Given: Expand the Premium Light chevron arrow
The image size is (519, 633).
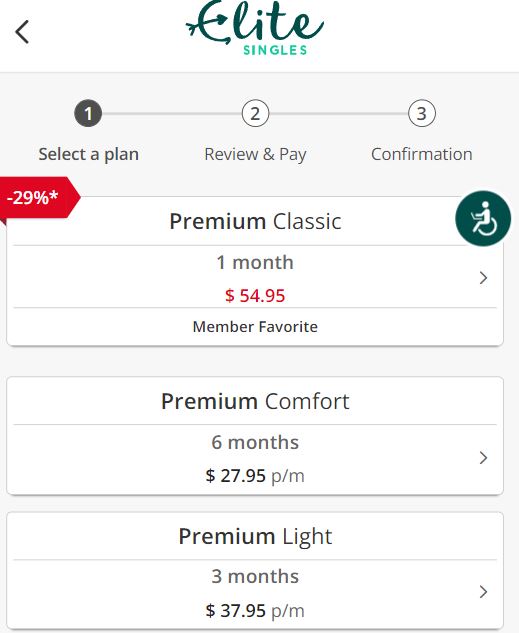Looking at the screenshot, I should pos(483,592).
